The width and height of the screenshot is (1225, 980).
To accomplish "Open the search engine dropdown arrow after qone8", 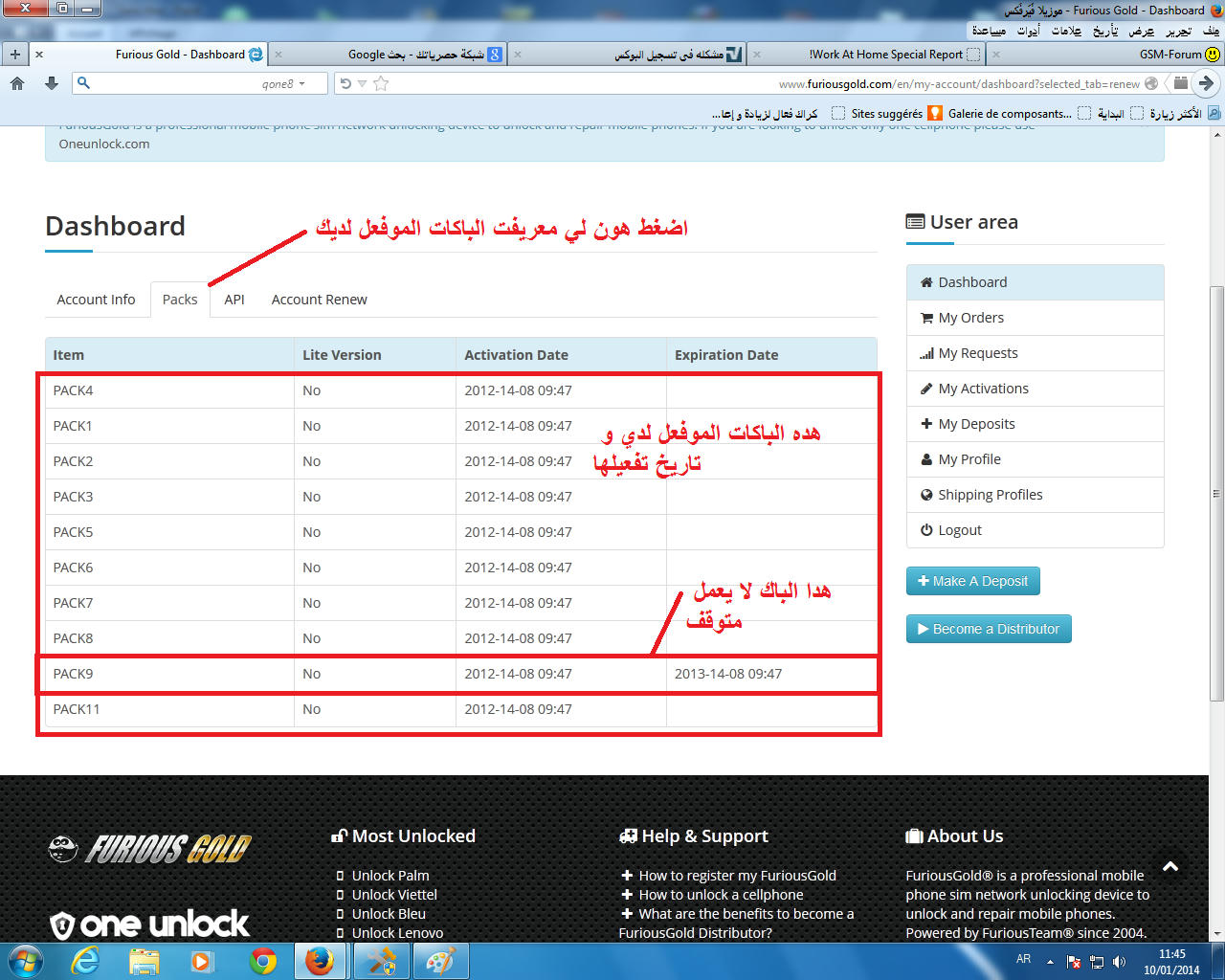I will pos(301,84).
